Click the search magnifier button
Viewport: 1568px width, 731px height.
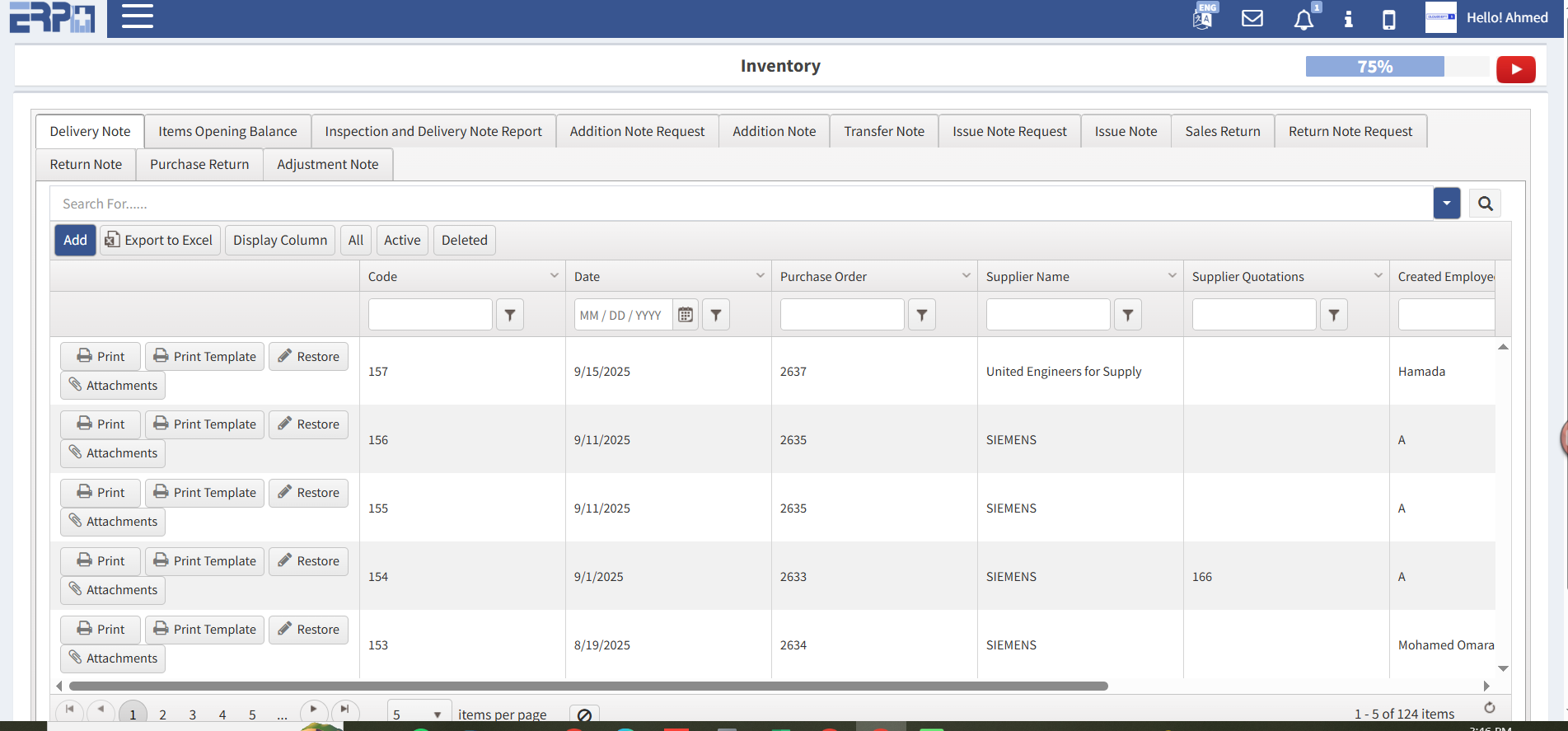click(x=1485, y=204)
